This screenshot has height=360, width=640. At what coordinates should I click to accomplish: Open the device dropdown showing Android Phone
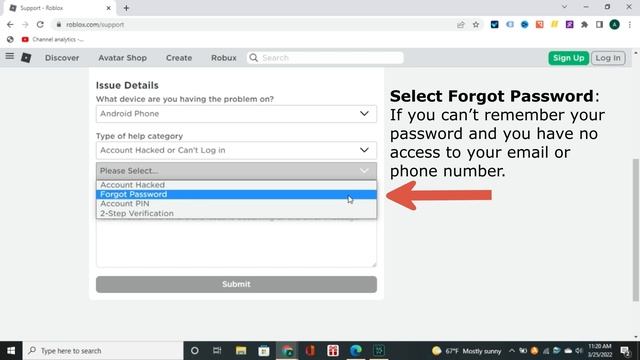[x=236, y=114]
